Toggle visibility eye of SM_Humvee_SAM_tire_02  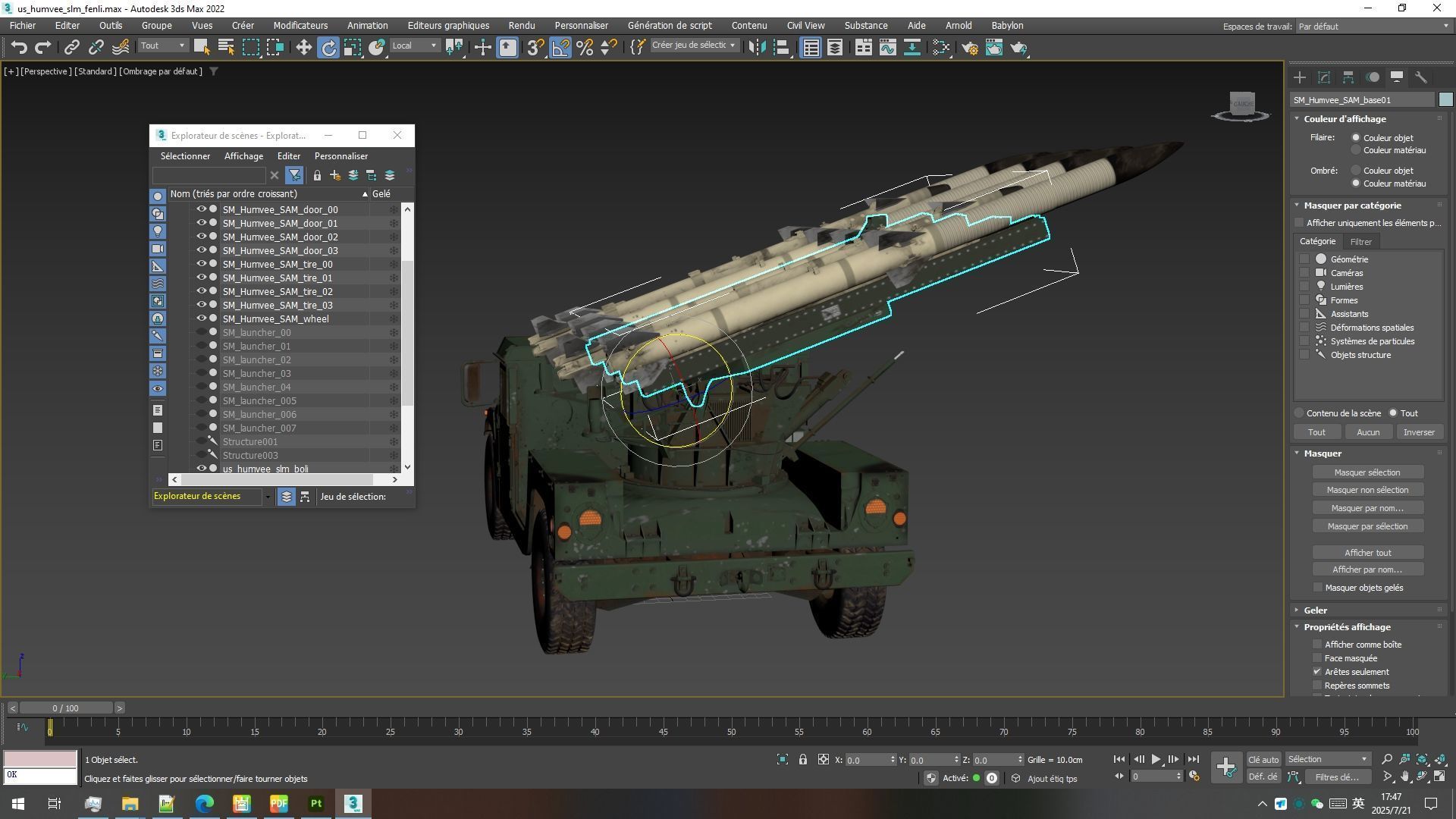(x=202, y=291)
